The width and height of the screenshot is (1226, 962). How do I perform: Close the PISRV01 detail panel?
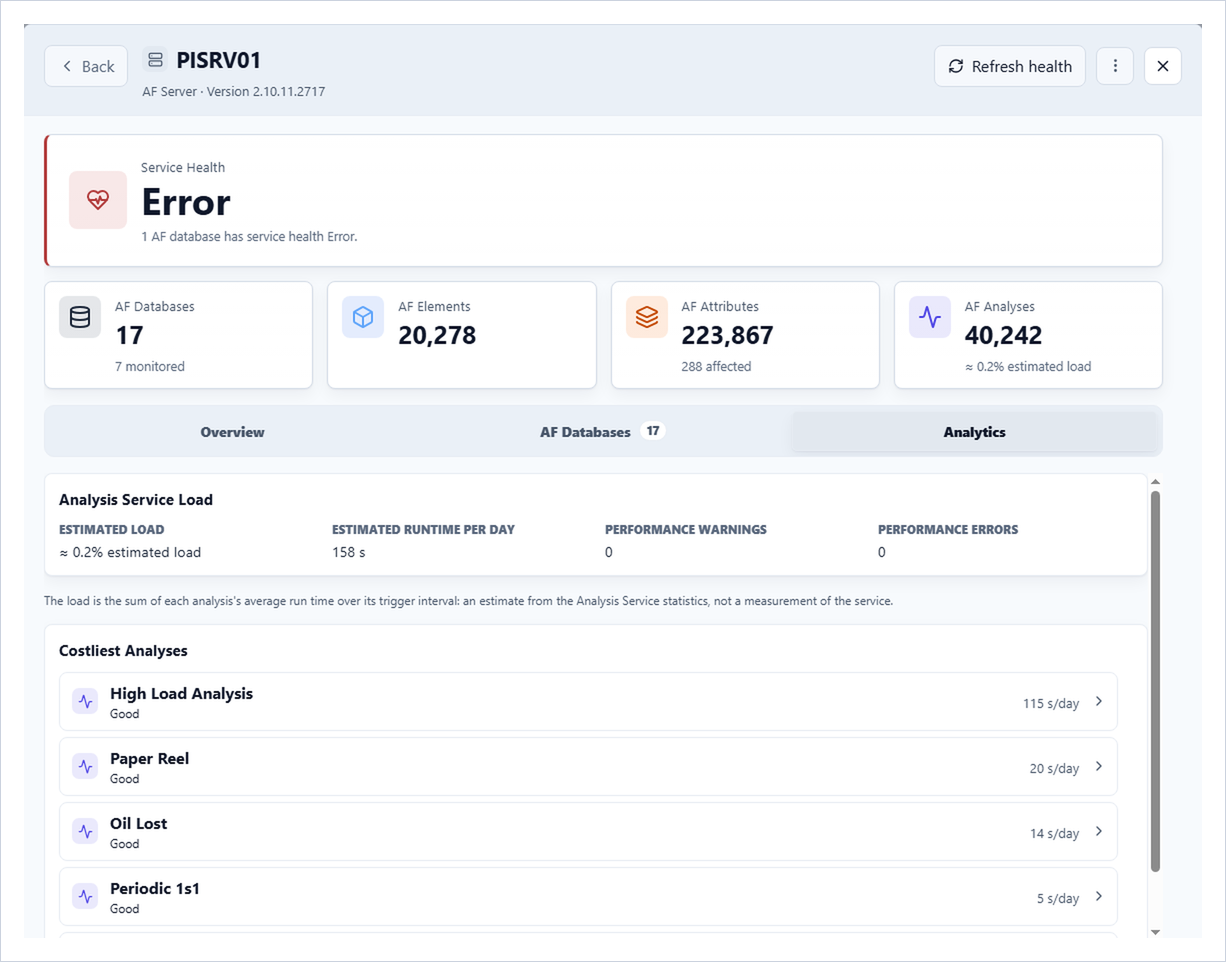click(1163, 66)
